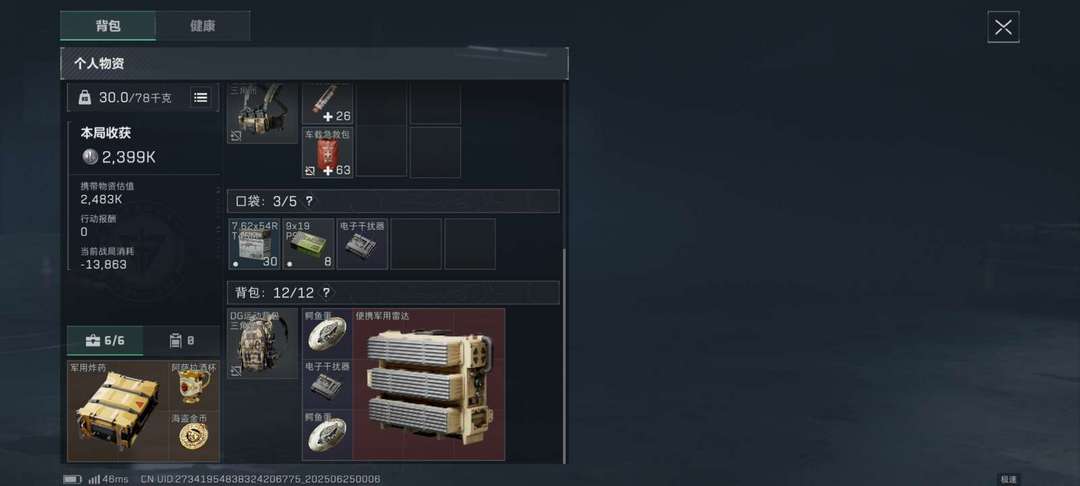Screen dimensions: 1080x486
Task: Switch to the 6/6 safe box tab
Action: coord(105,340)
